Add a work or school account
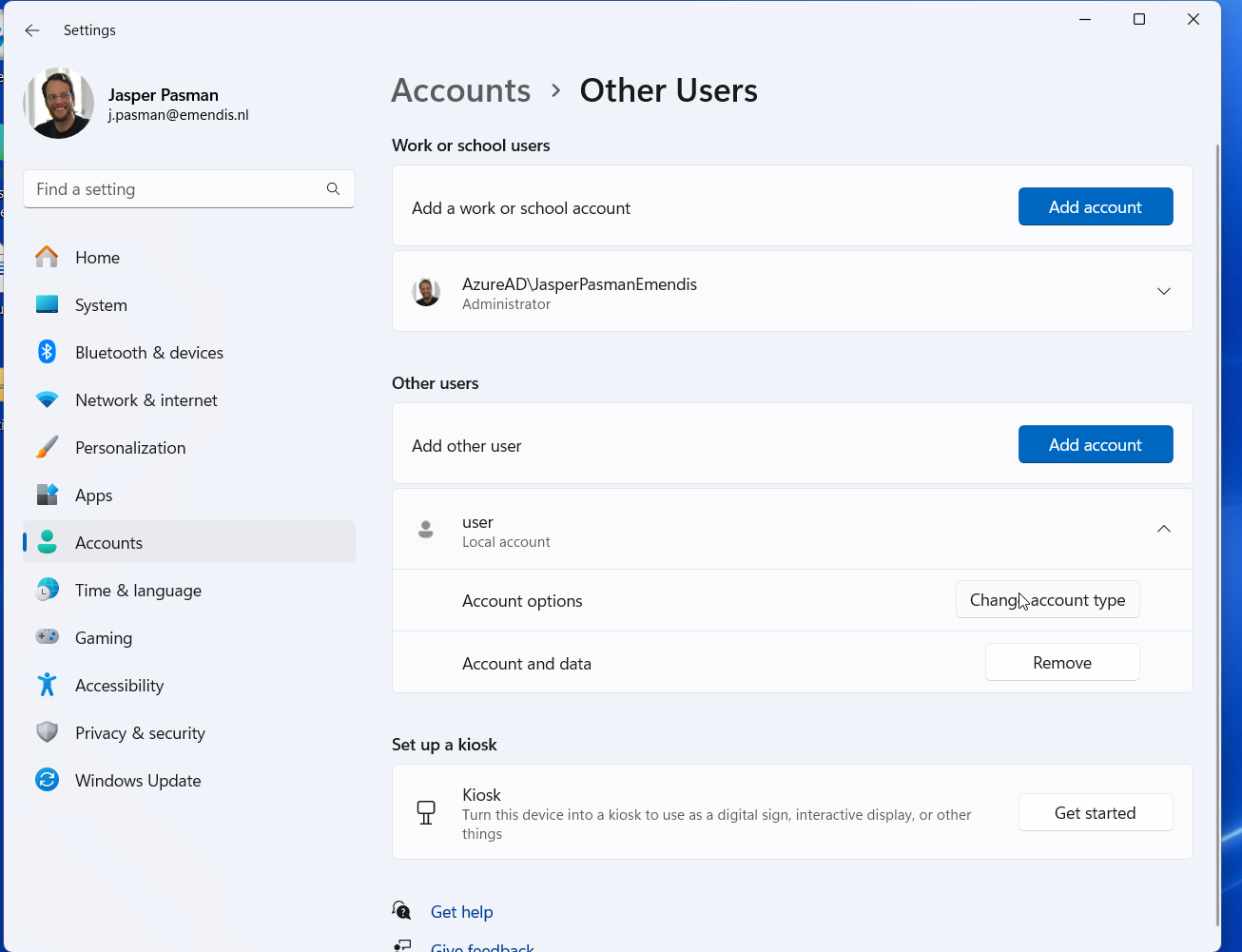 pyautogui.click(x=1095, y=207)
